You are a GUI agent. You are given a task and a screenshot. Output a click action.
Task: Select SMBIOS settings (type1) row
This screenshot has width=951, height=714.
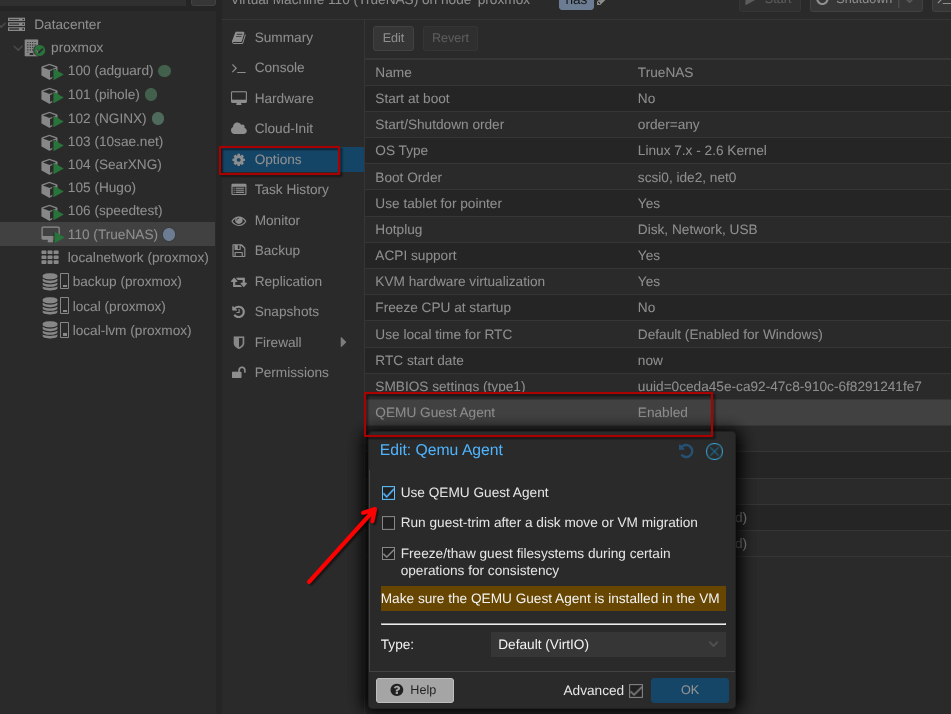click(657, 386)
